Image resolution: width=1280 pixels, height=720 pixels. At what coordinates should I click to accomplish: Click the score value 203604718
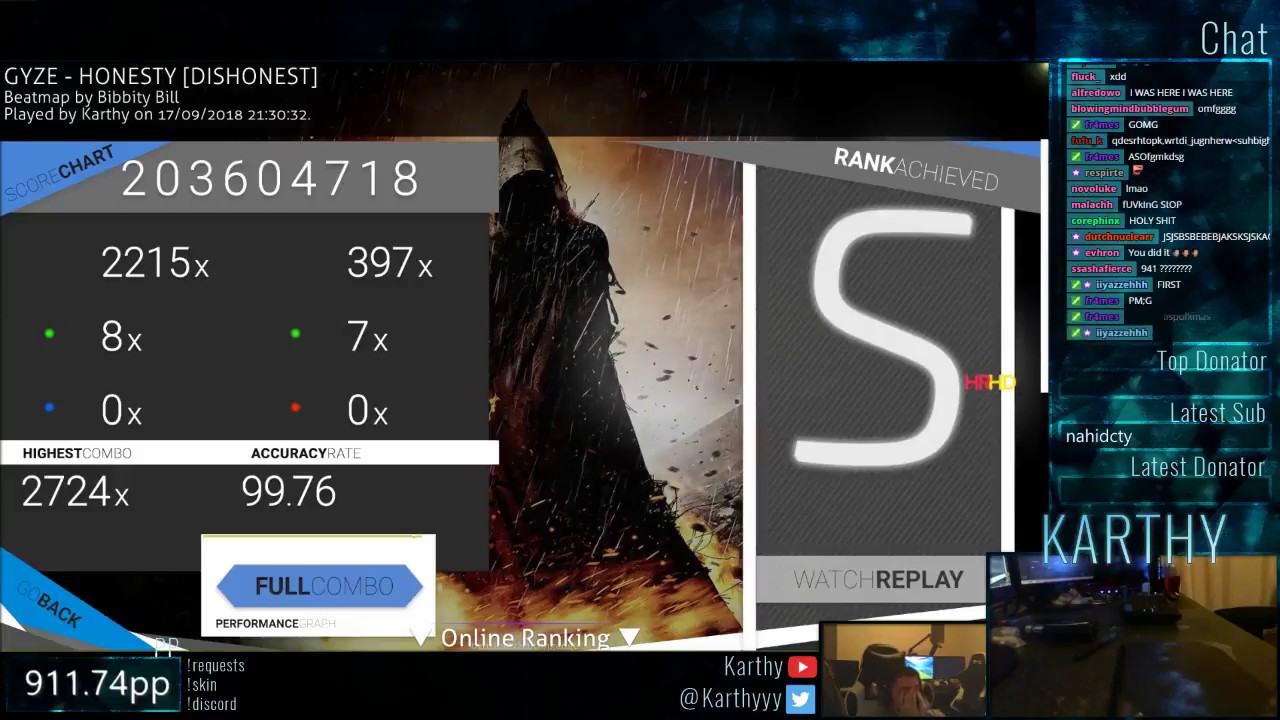point(270,179)
